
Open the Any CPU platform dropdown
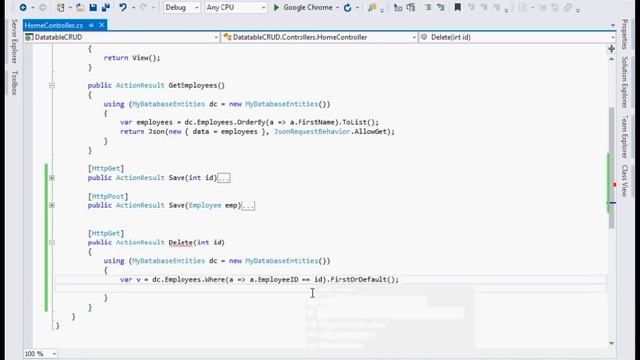point(236,7)
